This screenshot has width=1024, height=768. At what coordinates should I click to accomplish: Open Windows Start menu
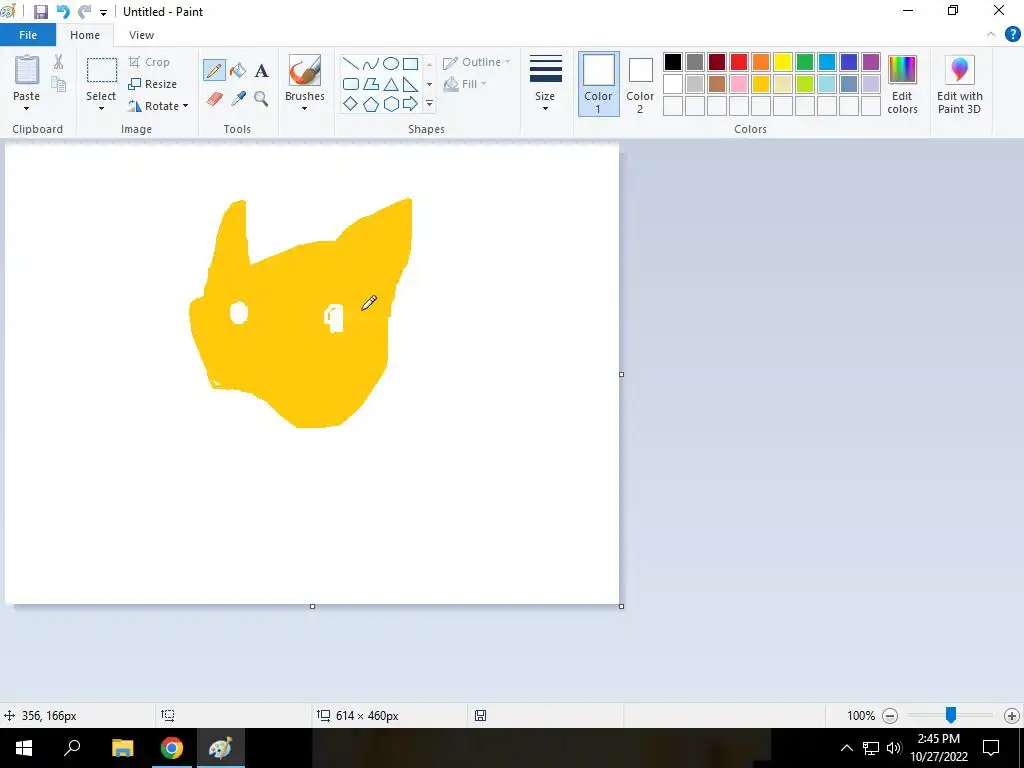tap(24, 748)
